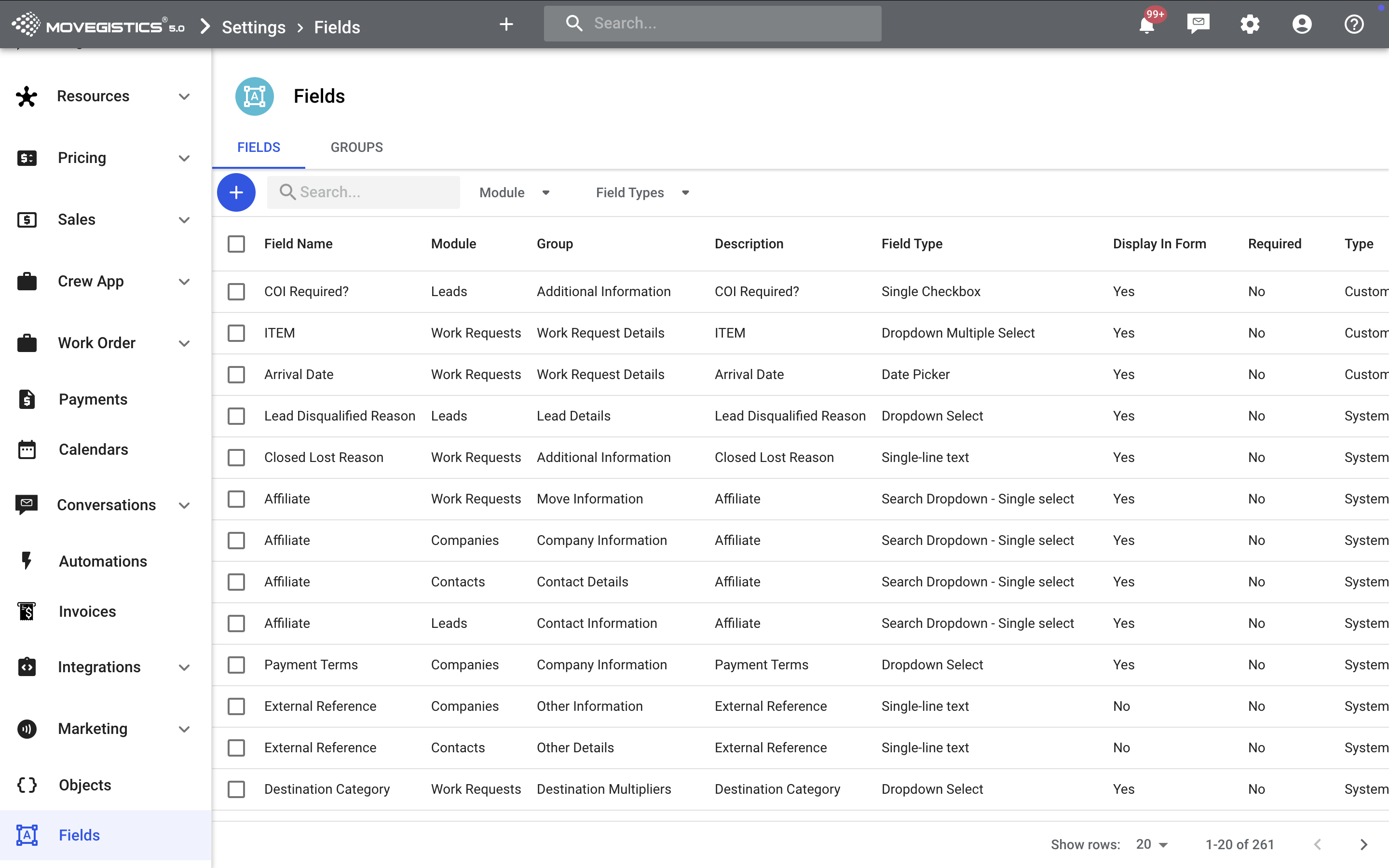
Task: Open the notifications bell icon
Action: tap(1147, 24)
